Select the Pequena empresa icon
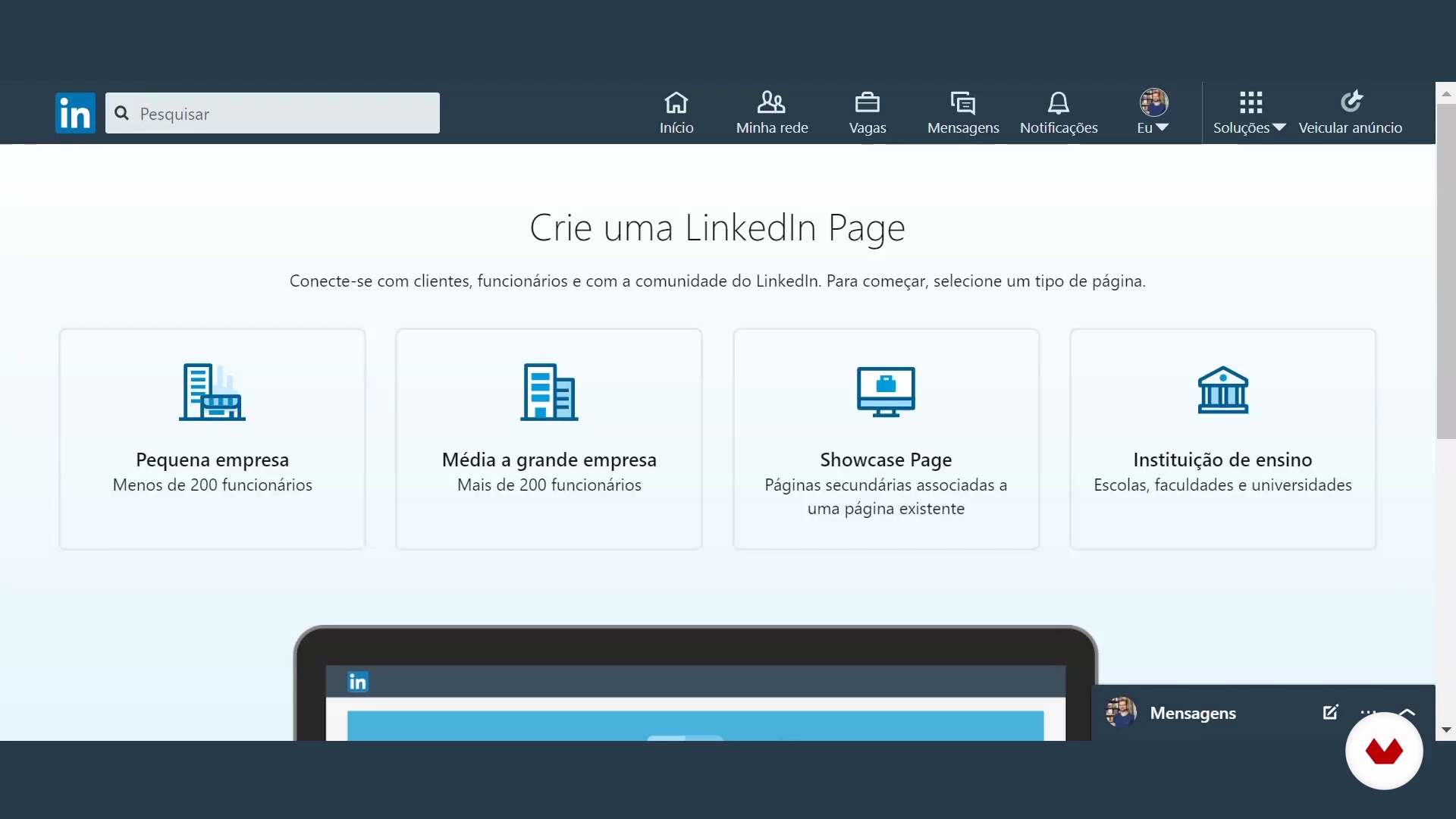 (212, 392)
